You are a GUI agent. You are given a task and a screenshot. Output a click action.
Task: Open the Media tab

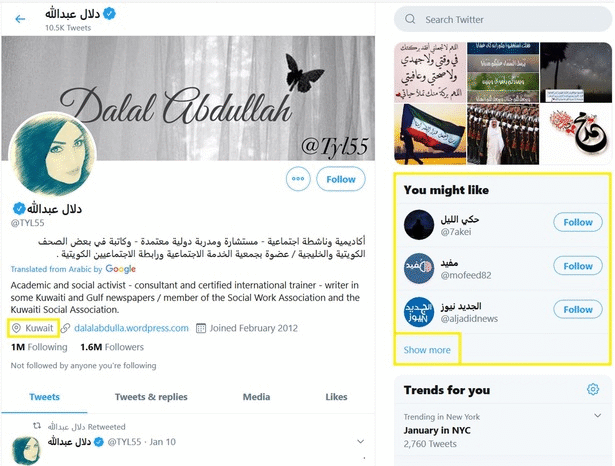[x=256, y=397]
